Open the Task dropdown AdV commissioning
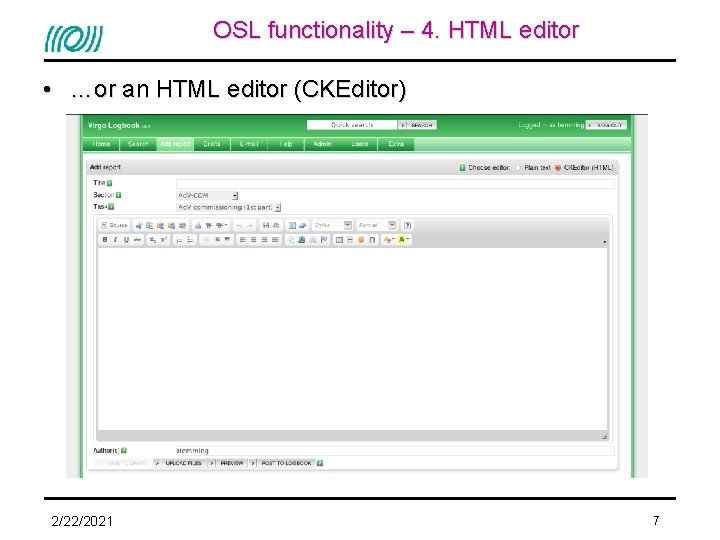 point(229,208)
